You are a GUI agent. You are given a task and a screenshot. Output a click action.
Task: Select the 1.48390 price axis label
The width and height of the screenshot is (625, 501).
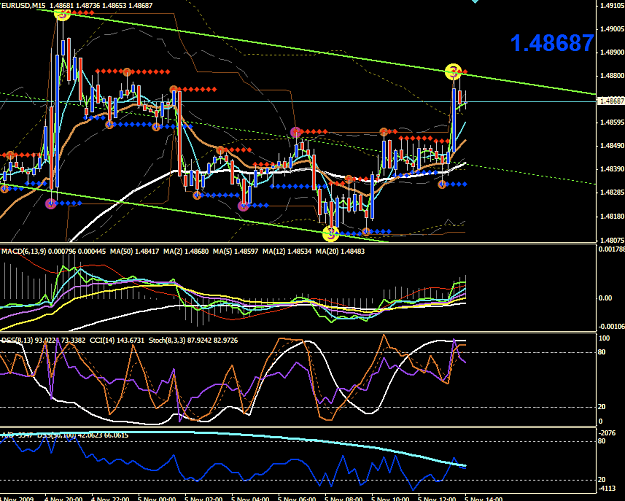[612, 169]
